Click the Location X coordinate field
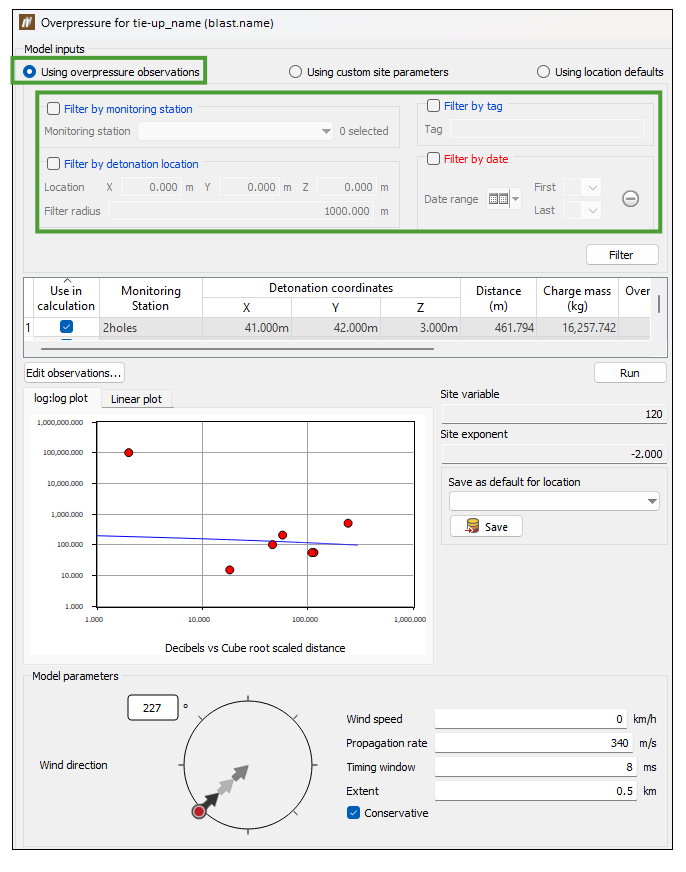Image resolution: width=686 pixels, height=872 pixels. tap(151, 187)
